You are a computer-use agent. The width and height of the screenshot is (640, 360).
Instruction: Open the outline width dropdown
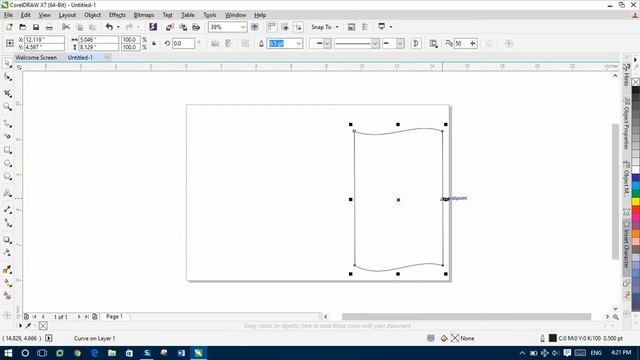(299, 43)
